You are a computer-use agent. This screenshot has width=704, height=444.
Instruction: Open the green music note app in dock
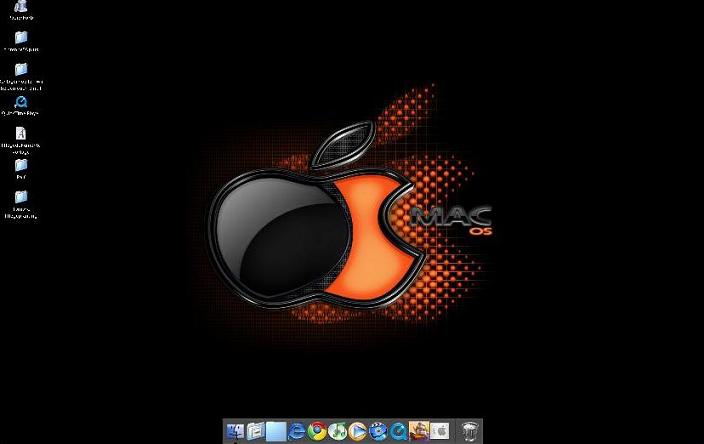(x=337, y=431)
